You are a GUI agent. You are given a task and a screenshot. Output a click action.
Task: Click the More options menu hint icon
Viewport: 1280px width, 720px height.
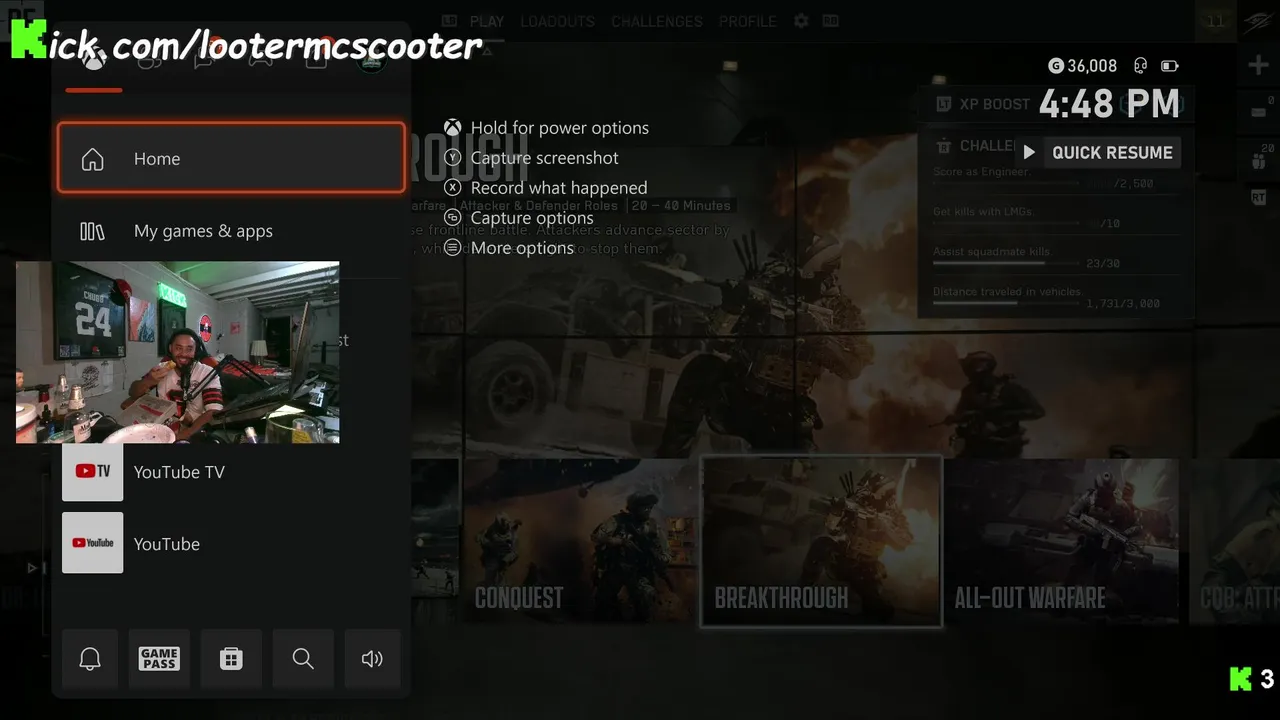click(453, 248)
